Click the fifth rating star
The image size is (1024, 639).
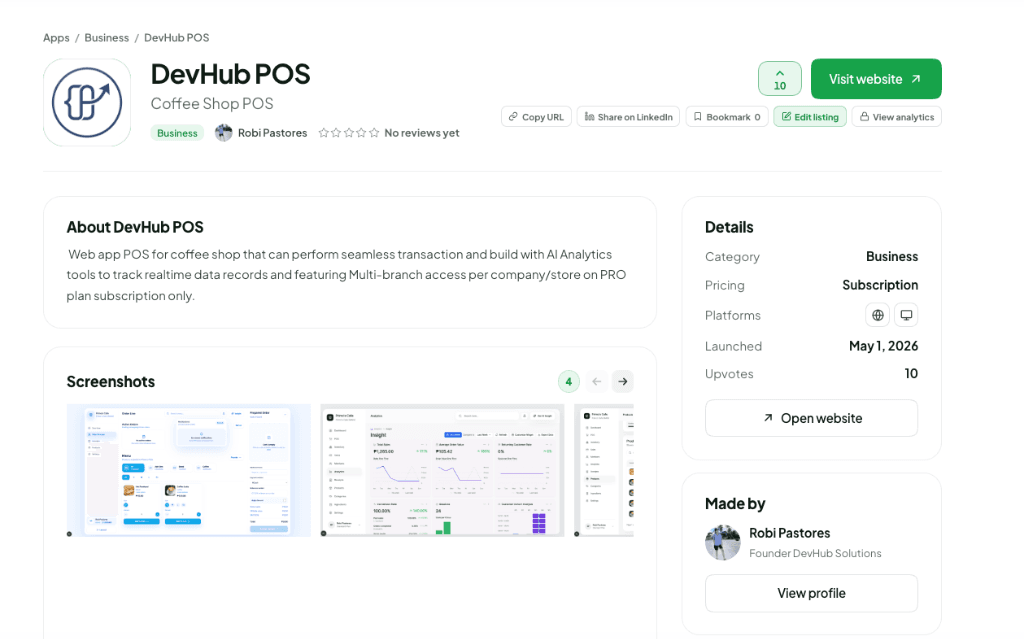[374, 133]
